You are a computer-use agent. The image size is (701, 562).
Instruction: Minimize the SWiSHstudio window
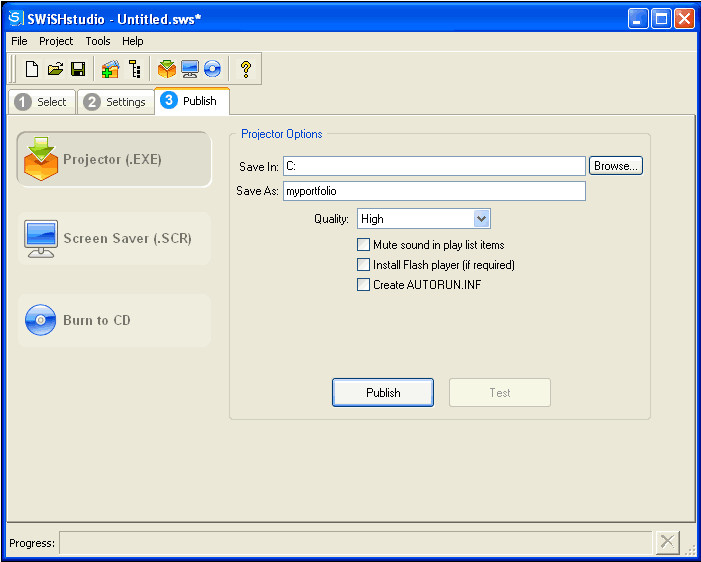pyautogui.click(x=638, y=19)
